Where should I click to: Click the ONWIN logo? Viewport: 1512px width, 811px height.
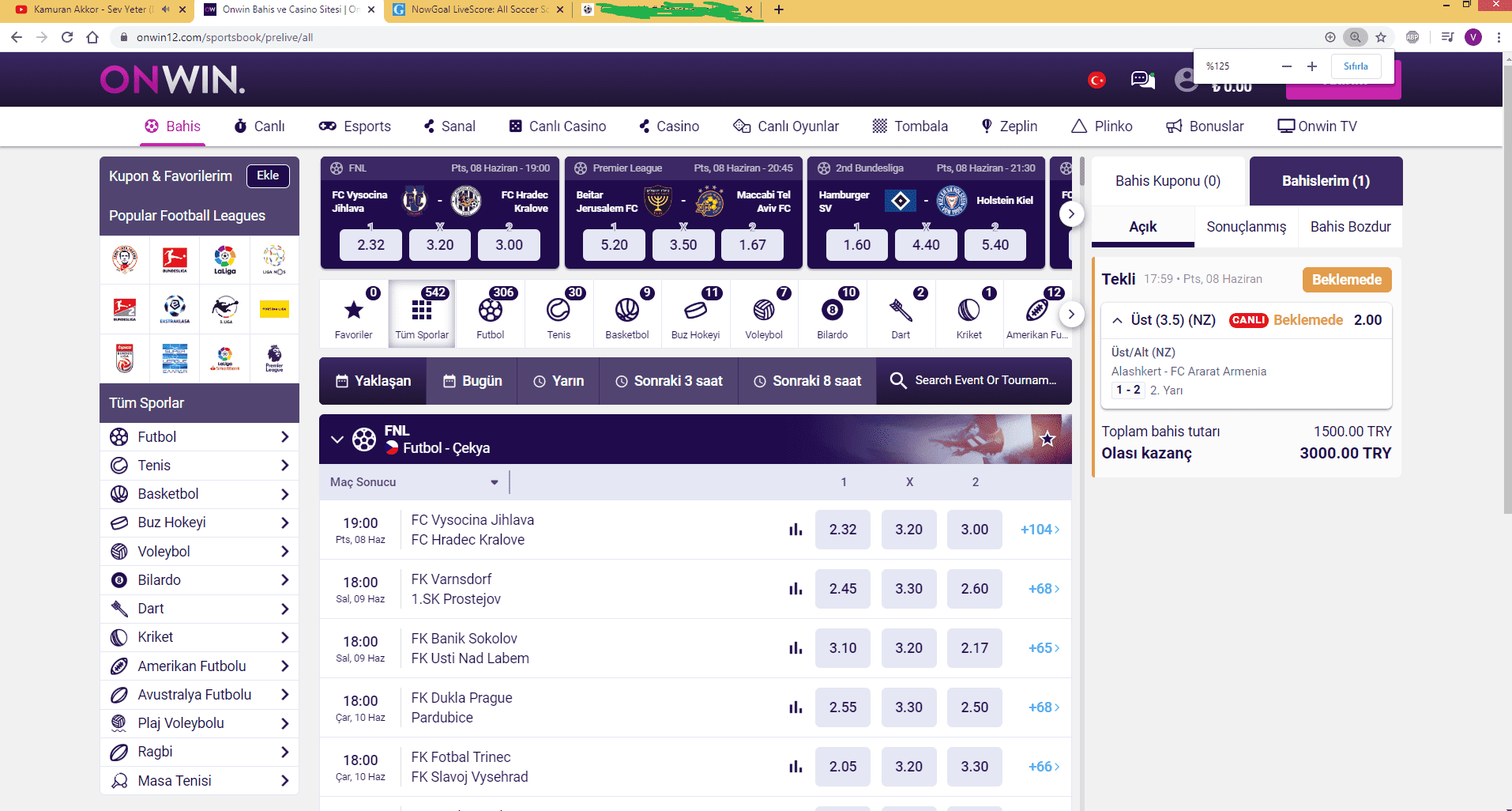173,80
